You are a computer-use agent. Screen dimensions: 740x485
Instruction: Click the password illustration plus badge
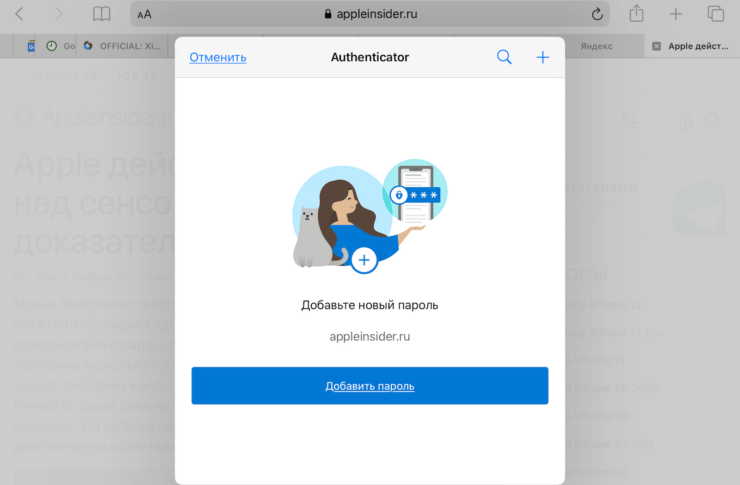click(364, 260)
